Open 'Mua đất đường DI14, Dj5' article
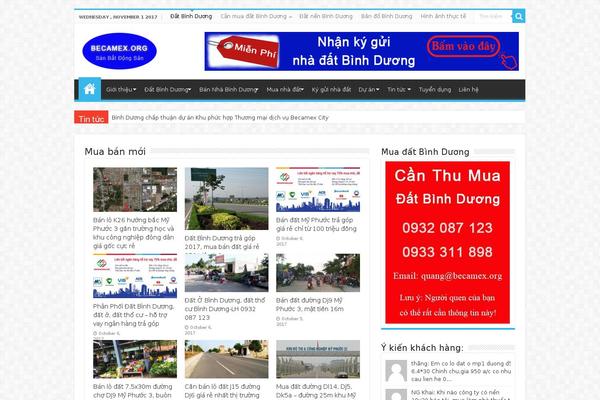This screenshot has width=600, height=400. tap(316, 391)
